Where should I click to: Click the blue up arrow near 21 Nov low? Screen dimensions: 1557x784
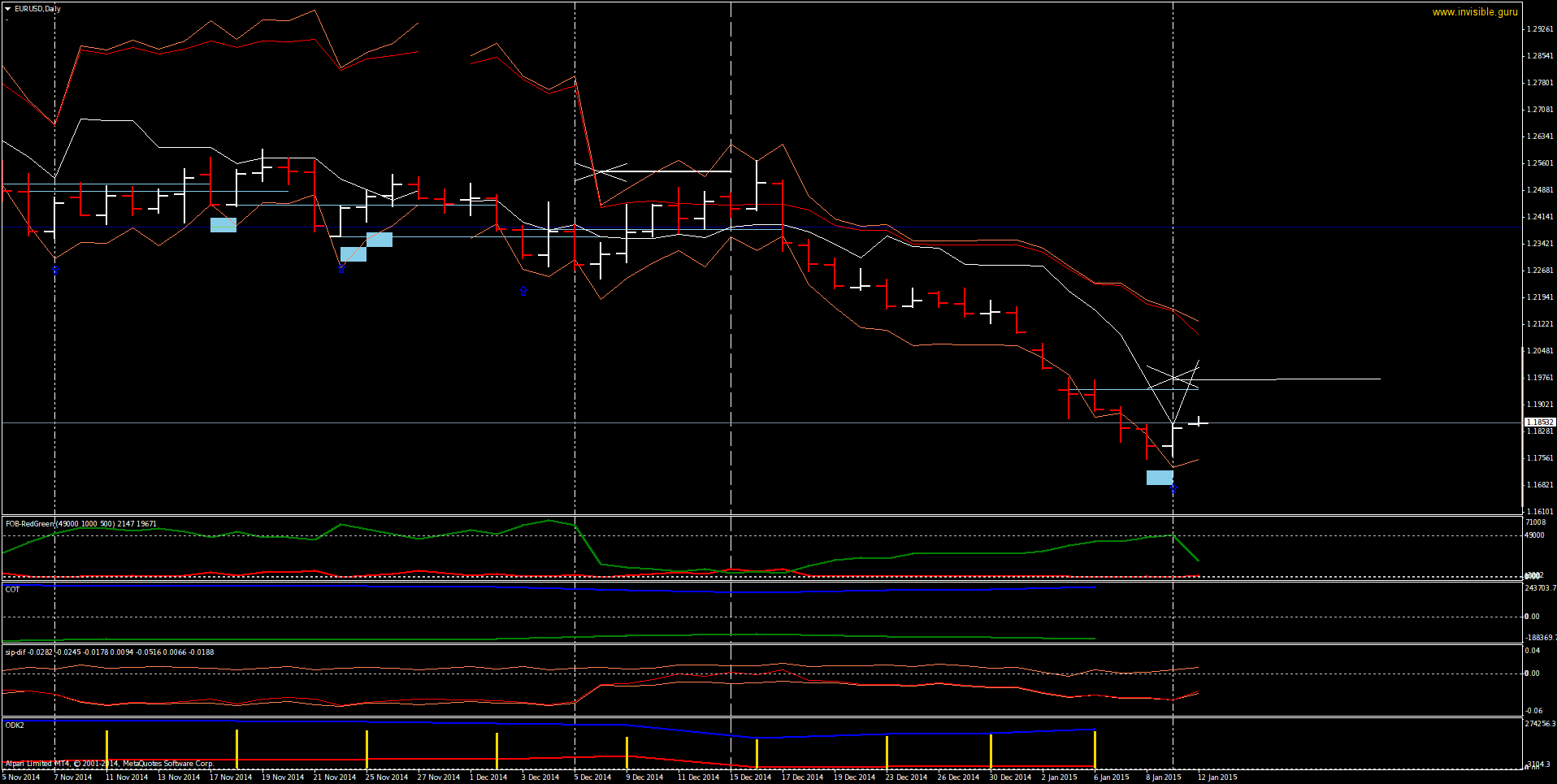click(x=341, y=267)
